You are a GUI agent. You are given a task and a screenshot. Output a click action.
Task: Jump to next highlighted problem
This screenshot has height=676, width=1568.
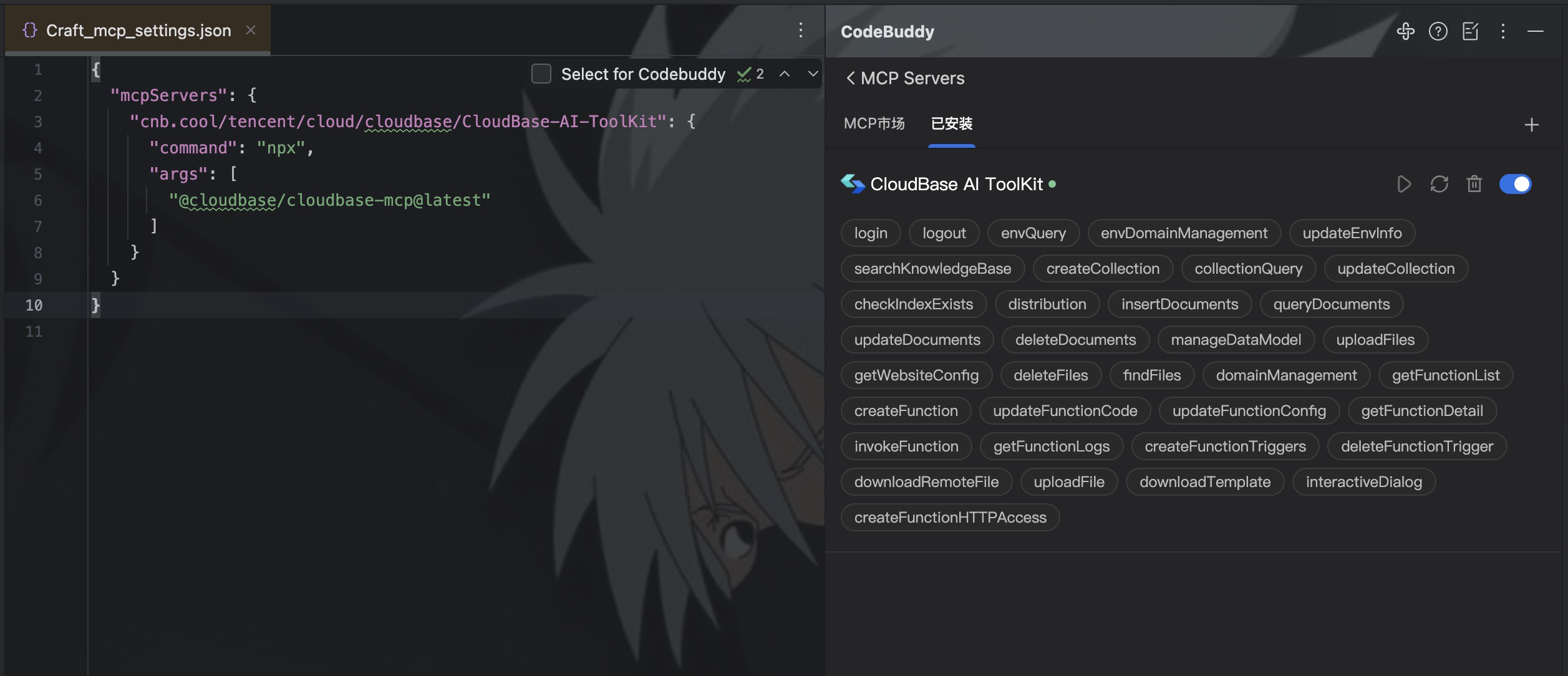[x=813, y=74]
